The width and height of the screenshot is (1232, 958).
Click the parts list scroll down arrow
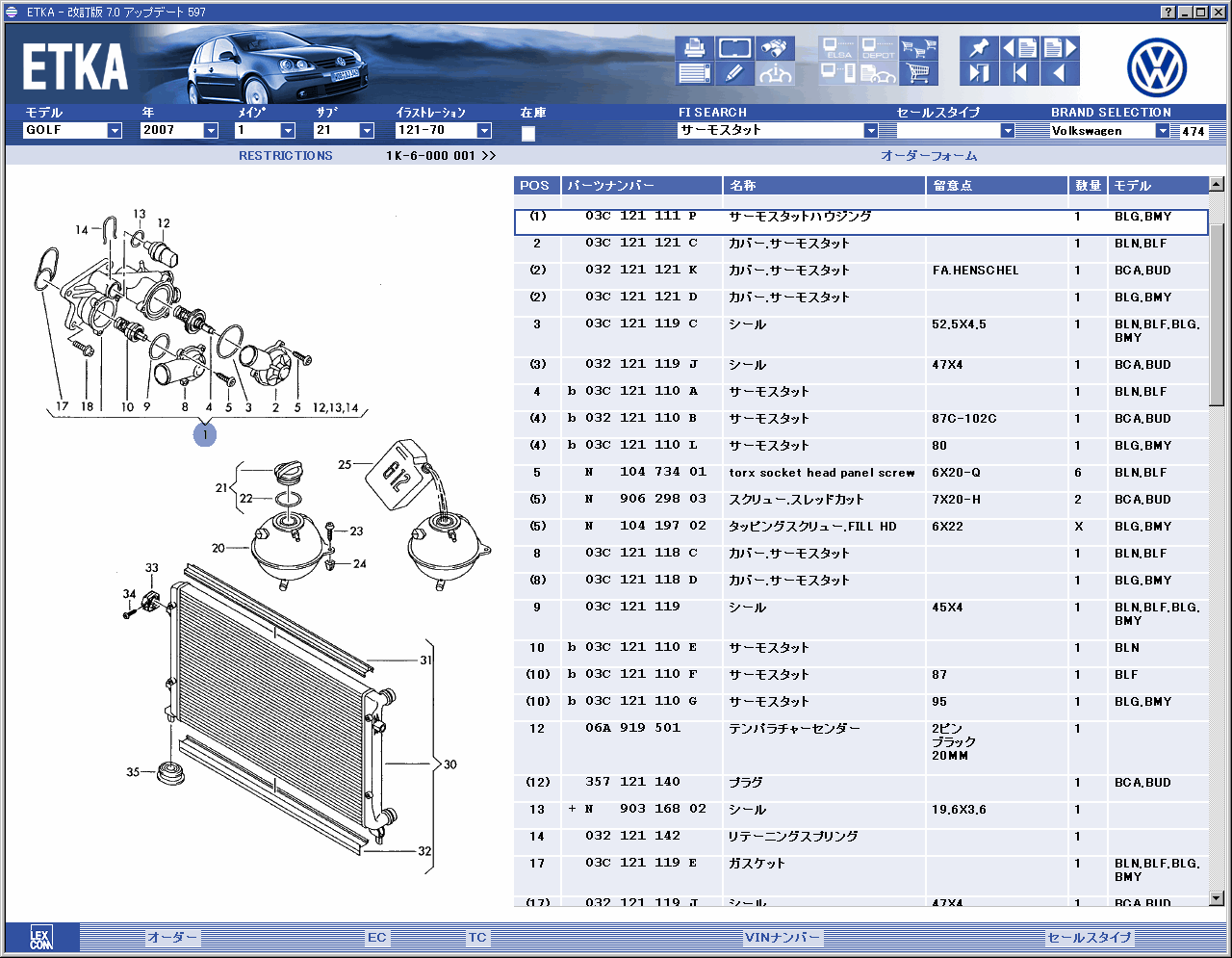(x=1217, y=898)
